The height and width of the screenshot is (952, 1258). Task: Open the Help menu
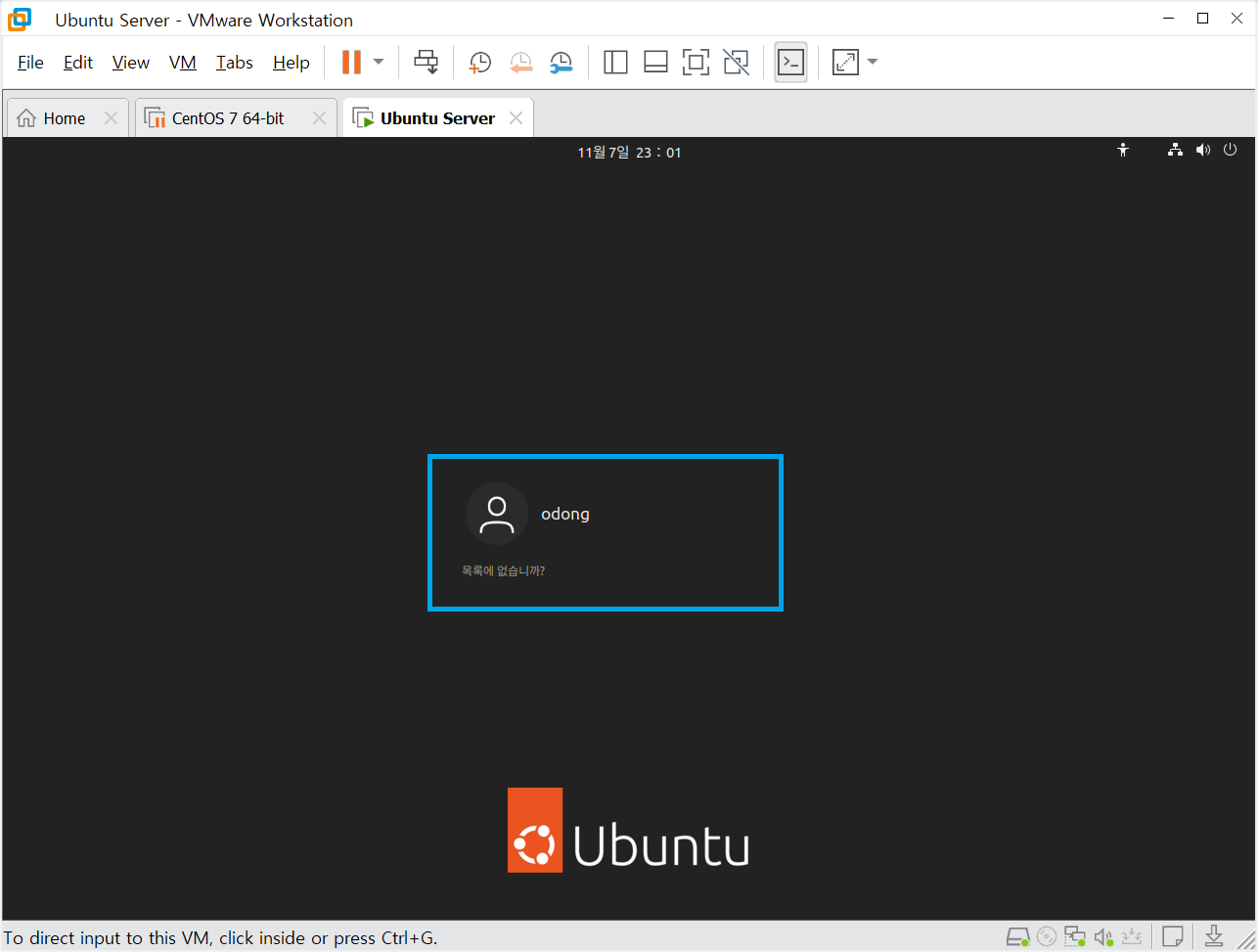[292, 63]
